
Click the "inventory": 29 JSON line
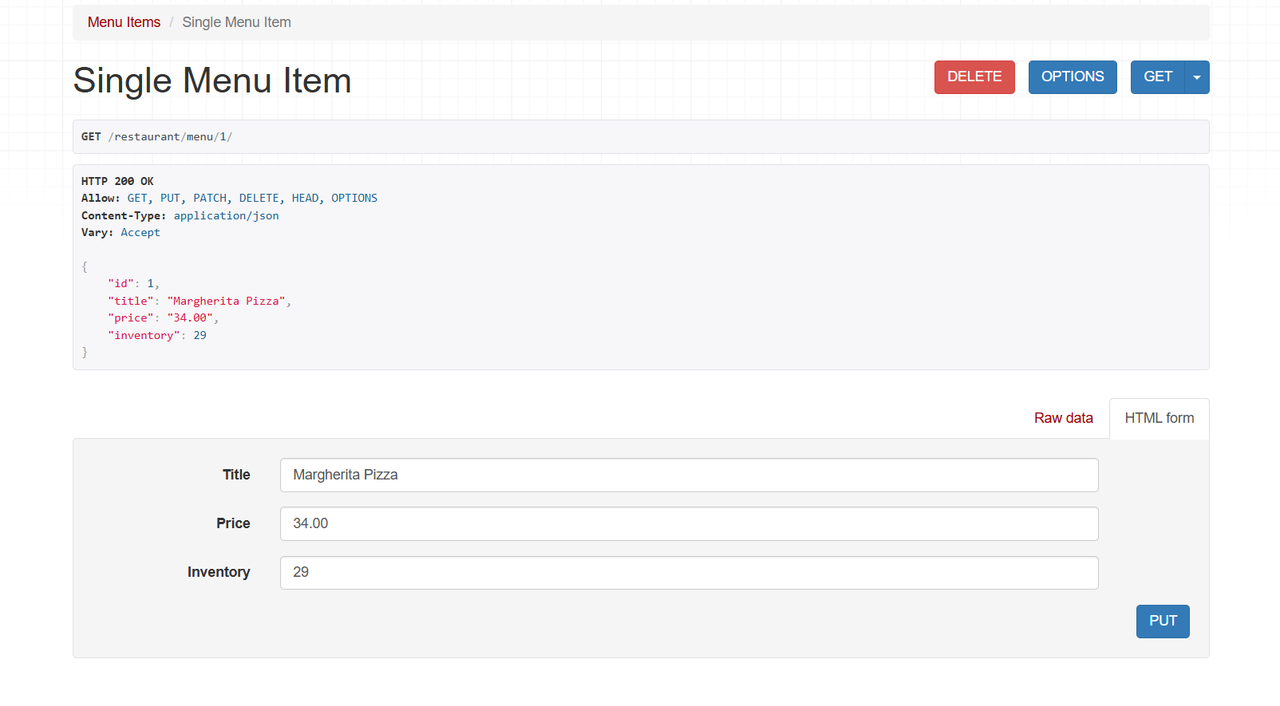(x=157, y=335)
